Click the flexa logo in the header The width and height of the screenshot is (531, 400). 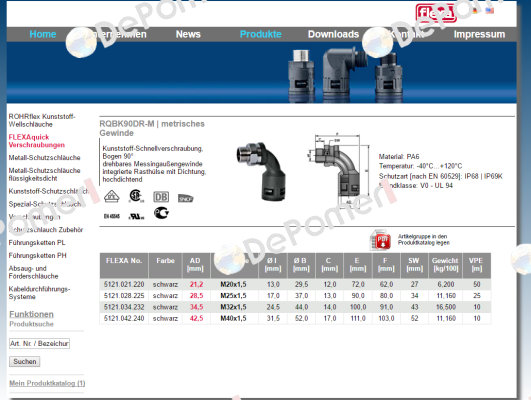click(436, 13)
